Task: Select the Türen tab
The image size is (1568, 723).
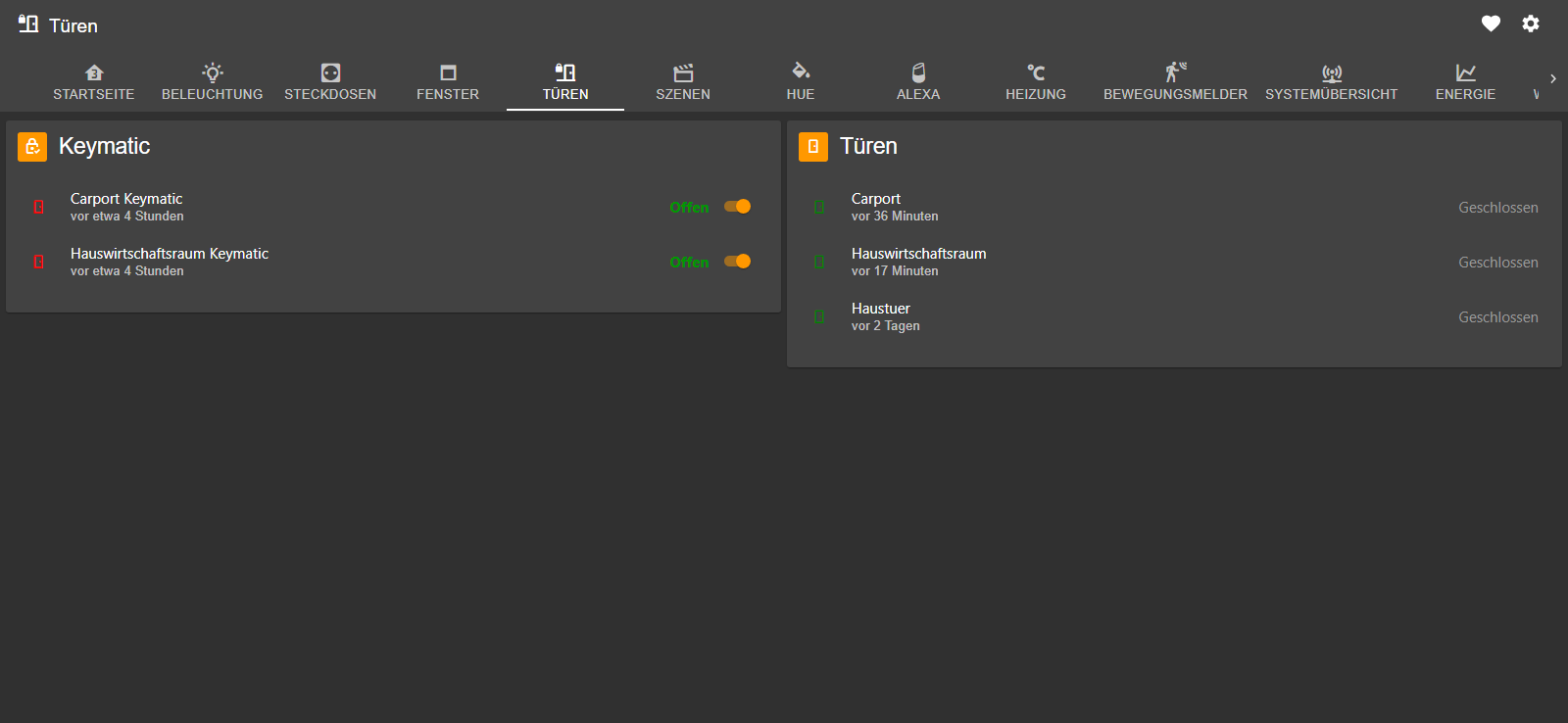Action: pyautogui.click(x=565, y=82)
